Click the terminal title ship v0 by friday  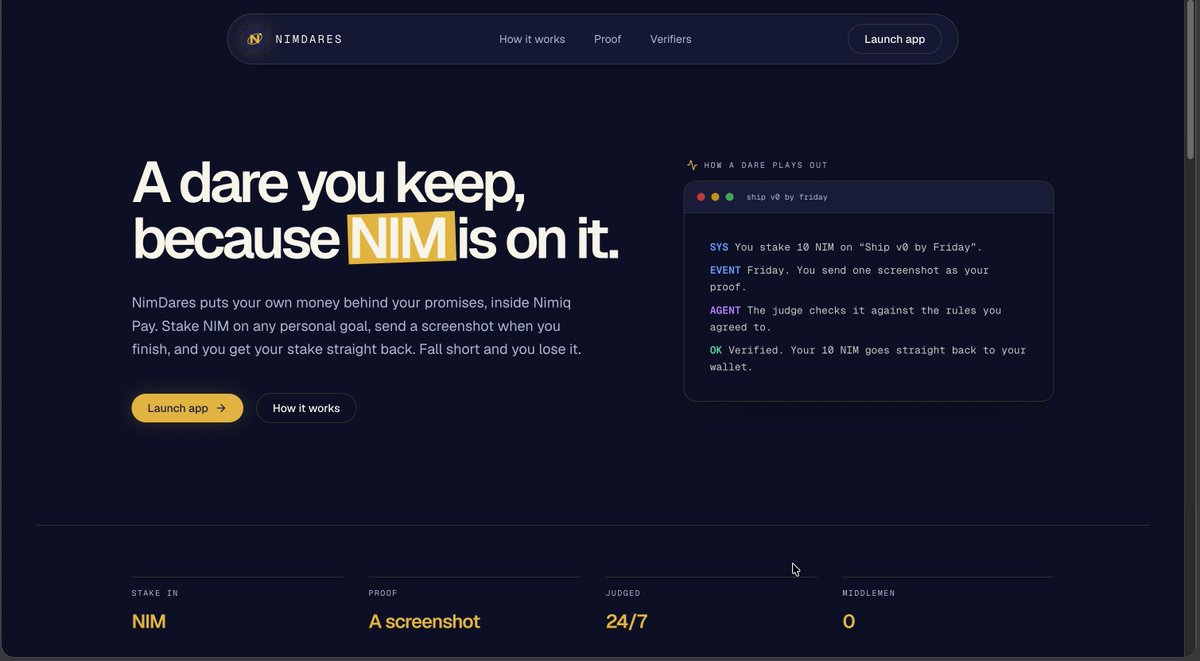pos(787,197)
